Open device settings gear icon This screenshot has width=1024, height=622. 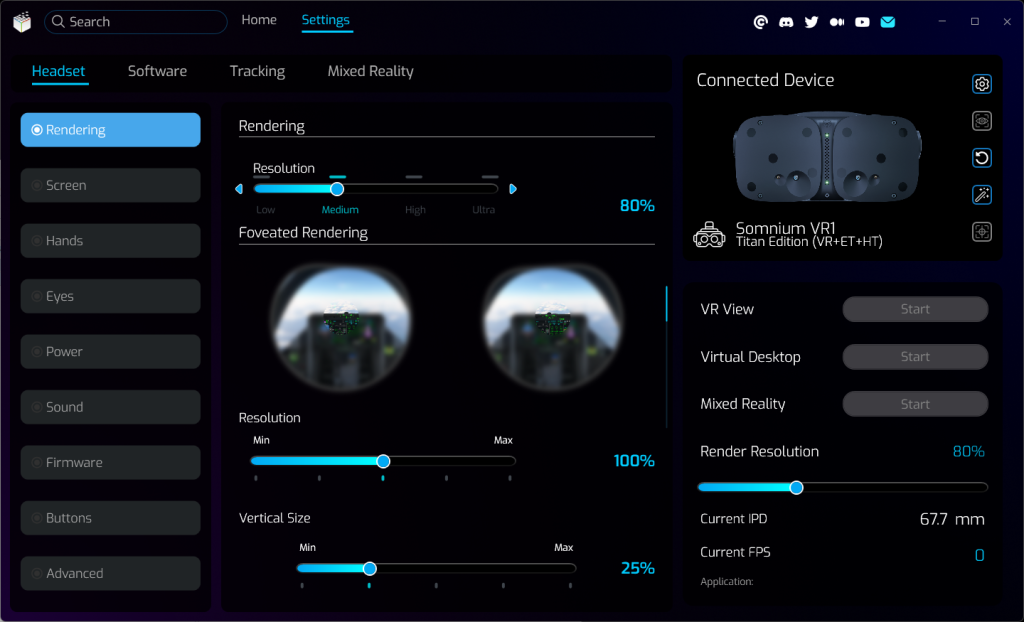tap(982, 84)
